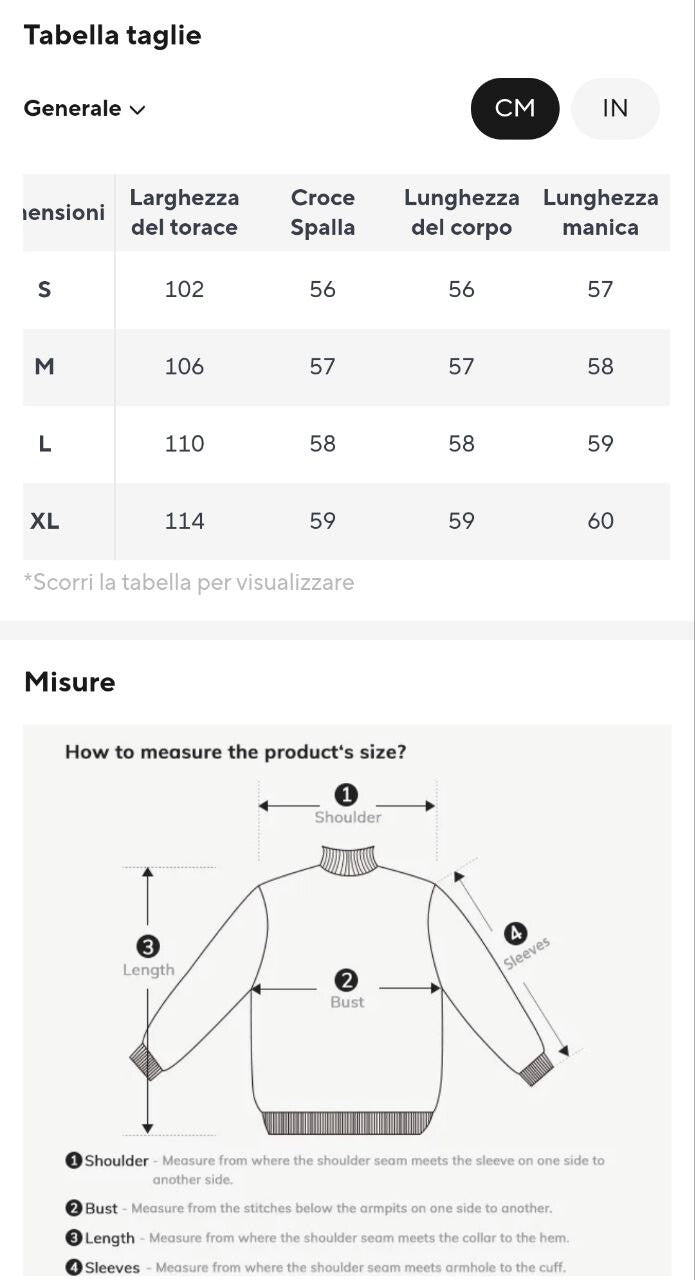Click the number 3 Length marker in diagram

pos(148,946)
